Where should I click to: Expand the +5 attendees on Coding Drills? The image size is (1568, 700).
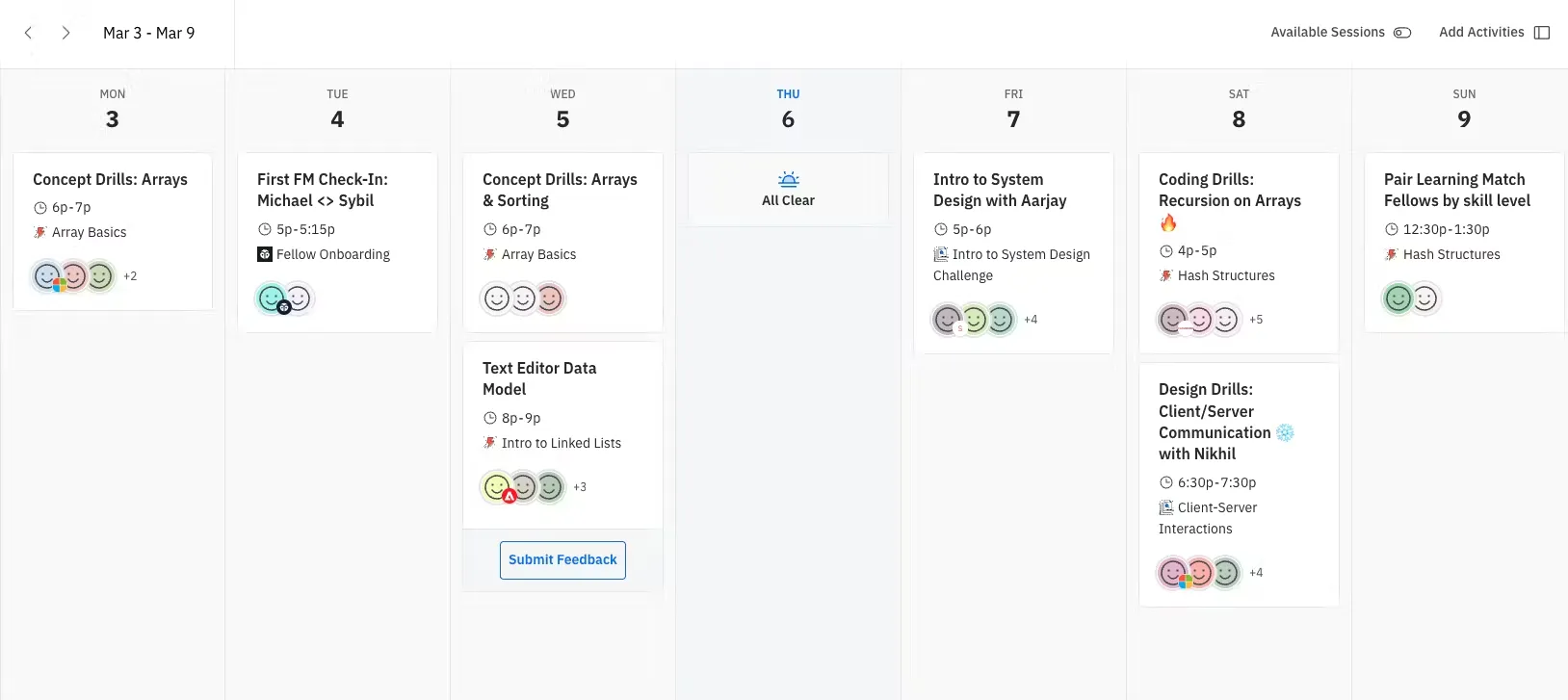click(x=1256, y=320)
